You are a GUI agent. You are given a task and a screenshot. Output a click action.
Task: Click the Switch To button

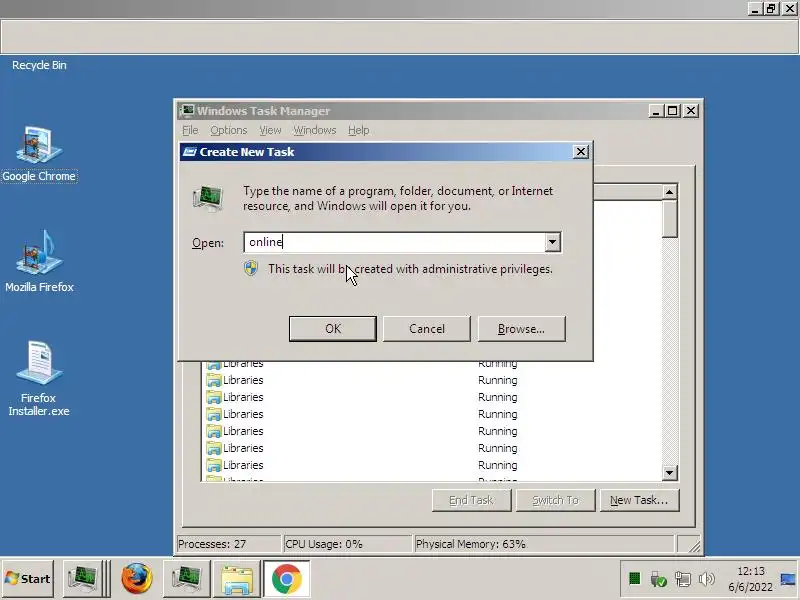coord(556,500)
